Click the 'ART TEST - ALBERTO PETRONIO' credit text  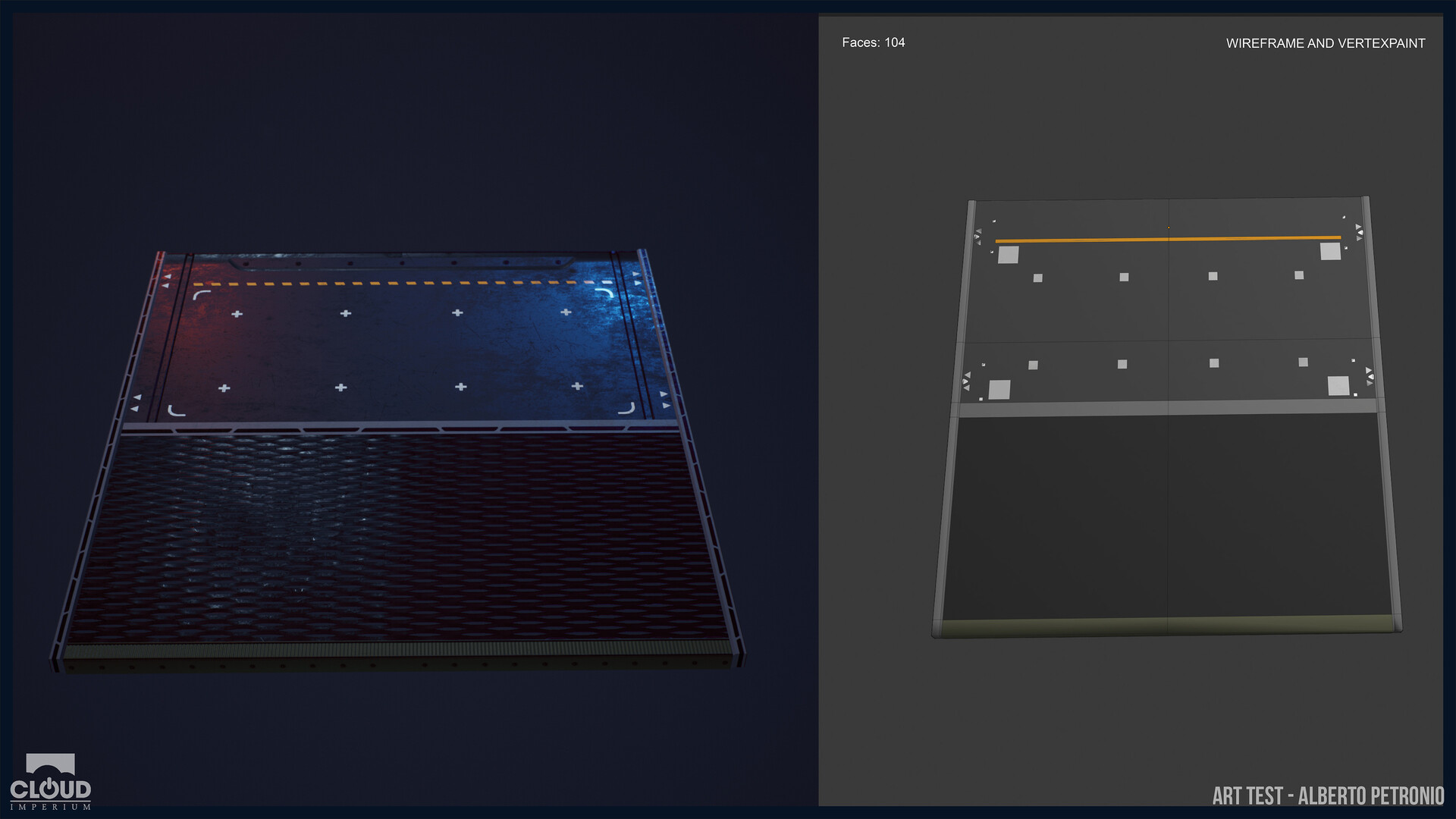(1328, 795)
